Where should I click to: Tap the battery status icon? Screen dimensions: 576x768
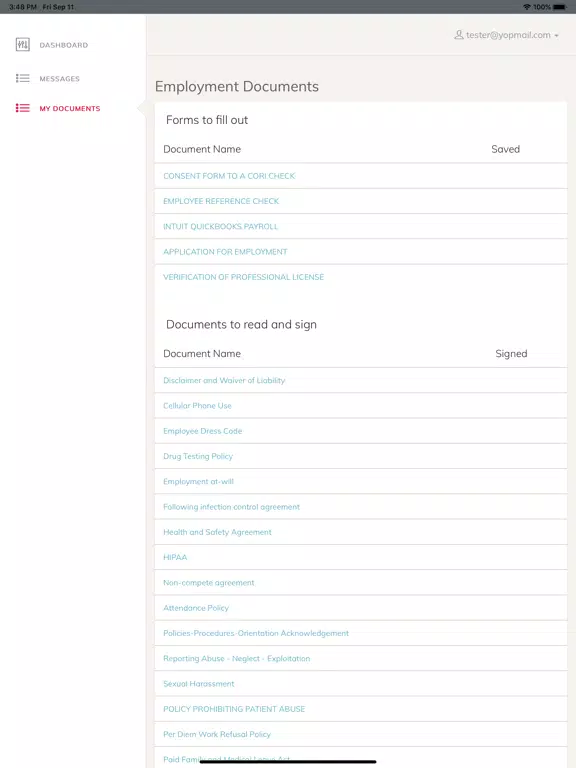point(560,7)
